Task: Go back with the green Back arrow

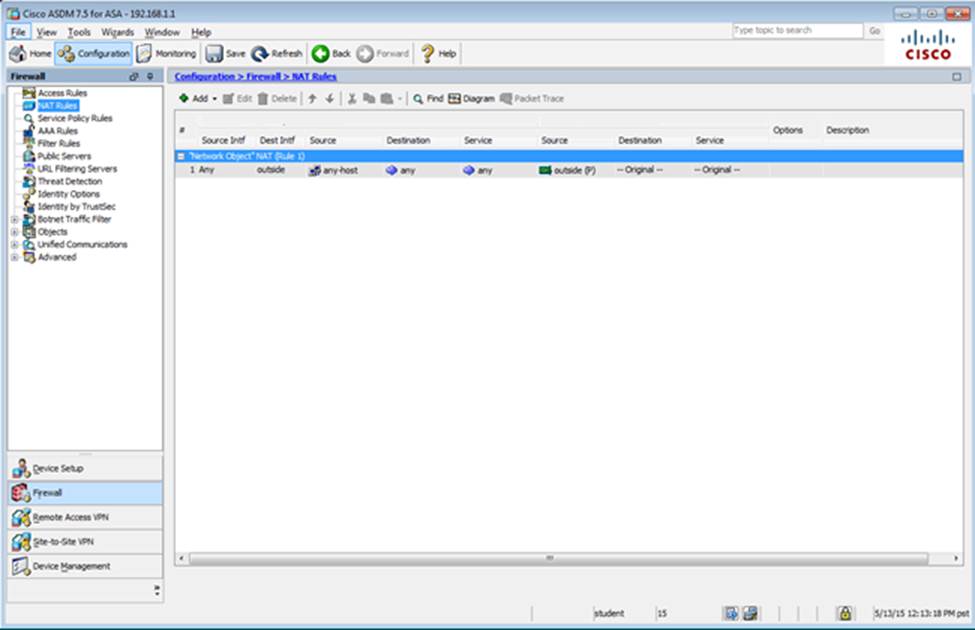Action: (321, 54)
